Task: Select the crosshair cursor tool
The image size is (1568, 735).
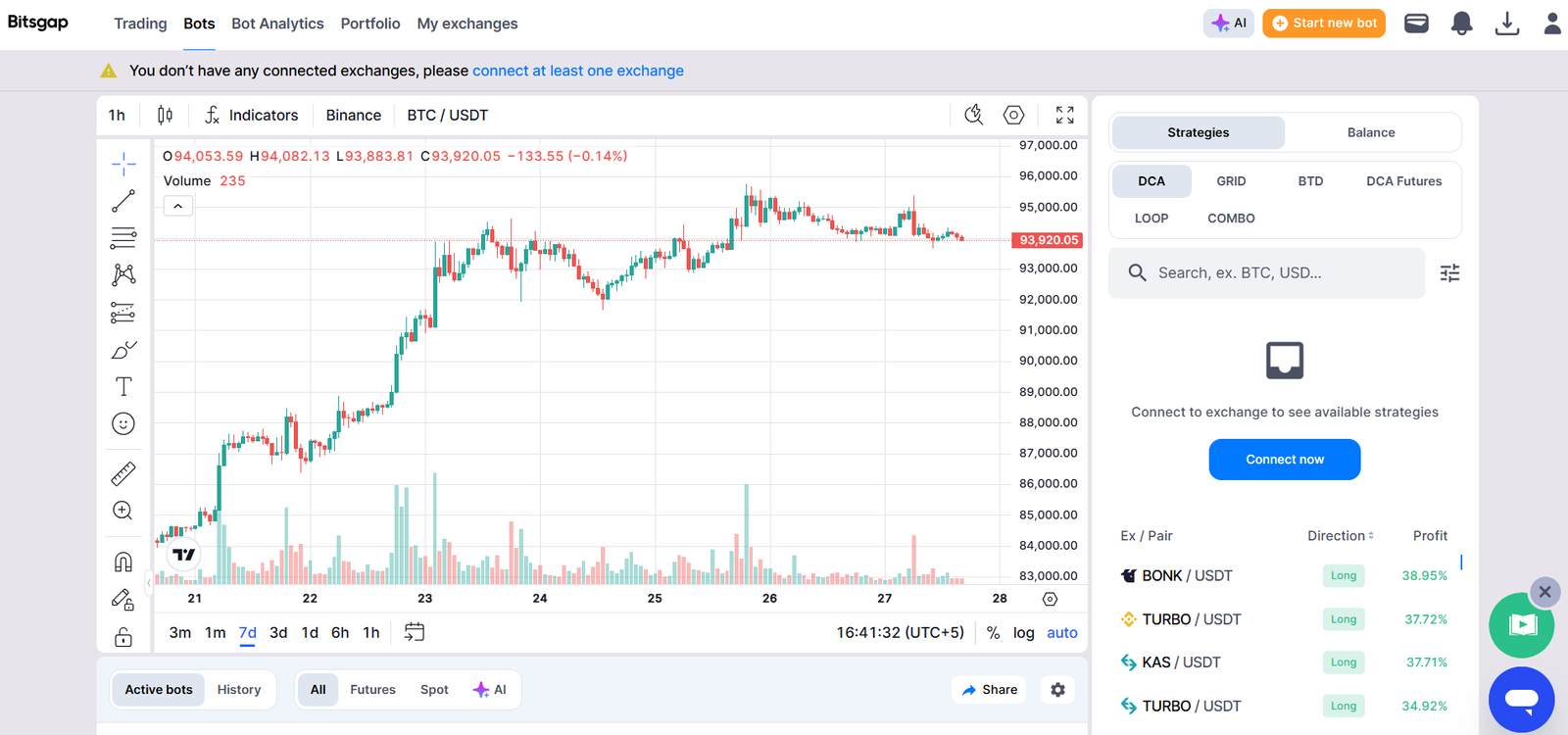Action: [x=122, y=163]
